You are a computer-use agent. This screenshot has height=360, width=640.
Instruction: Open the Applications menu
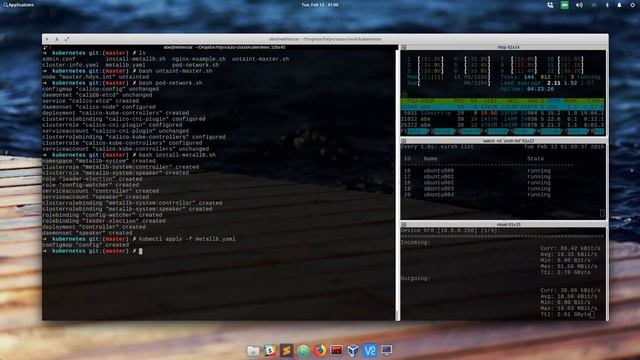[x=19, y=5]
